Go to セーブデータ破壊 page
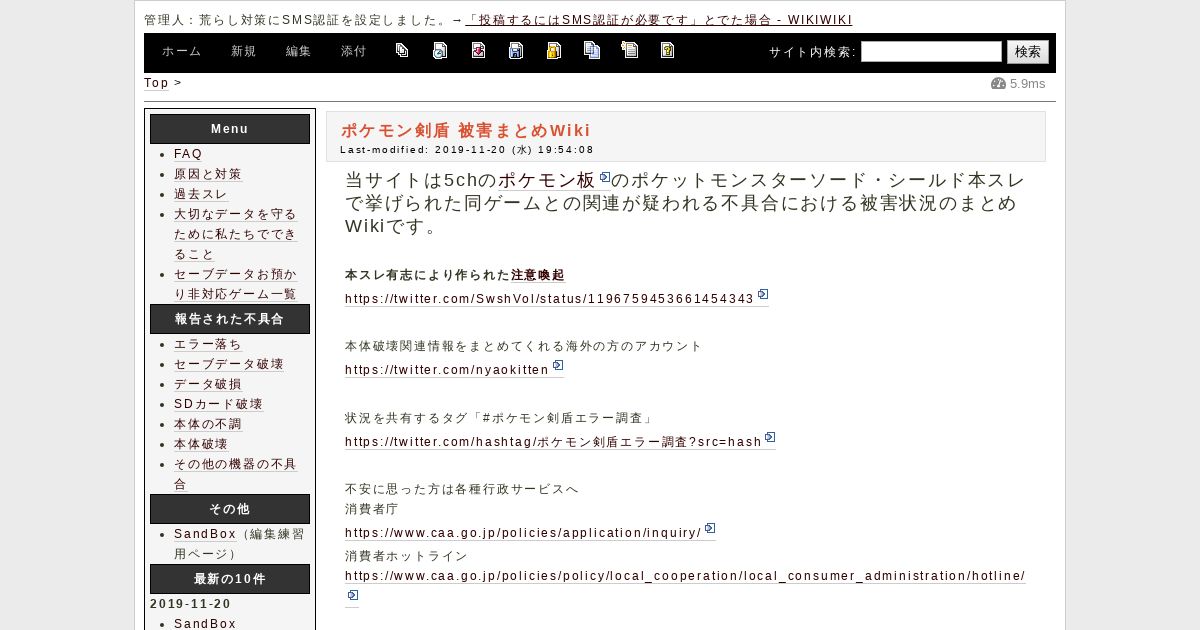Screen dimensions: 1200x630 (228, 364)
